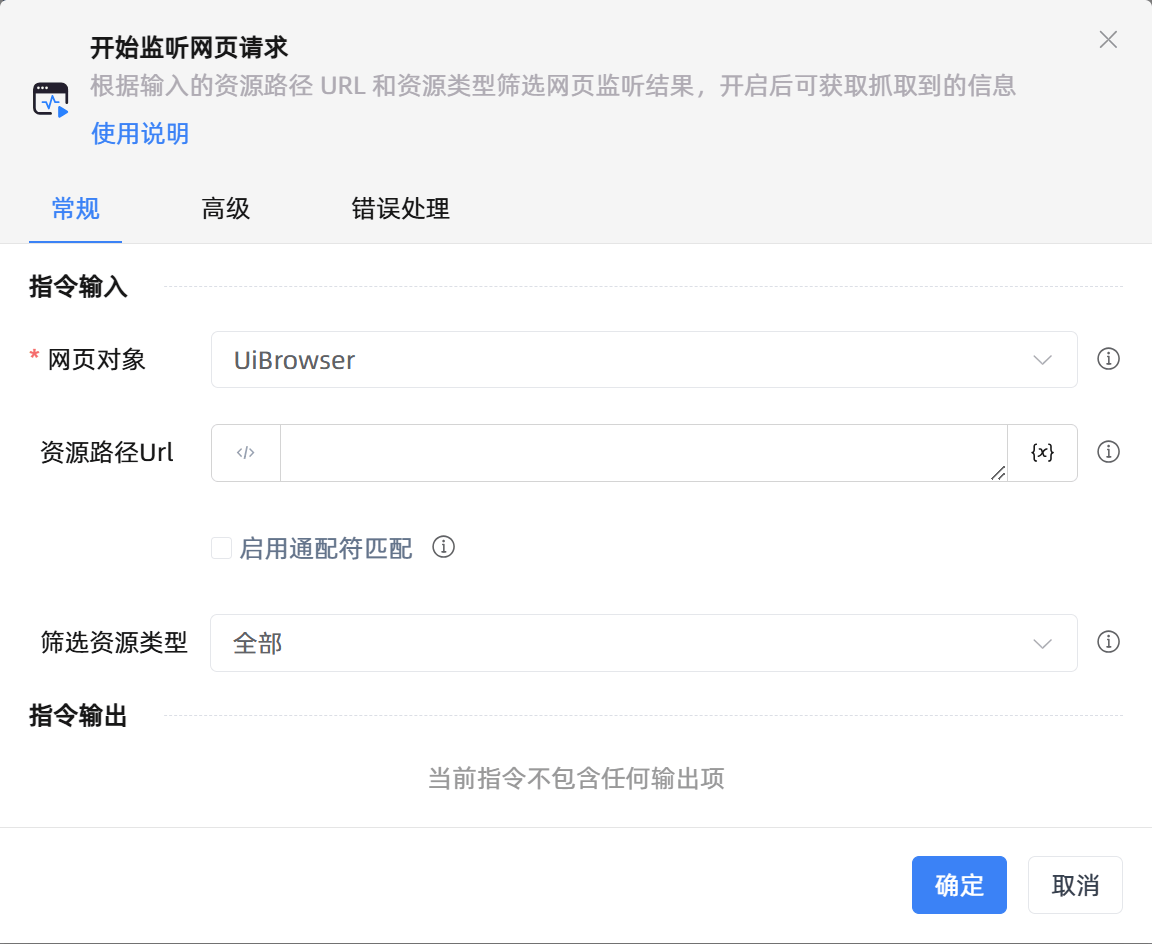The image size is (1152, 944).
Task: Confirm settings with the 确定 button
Action: pos(958,885)
